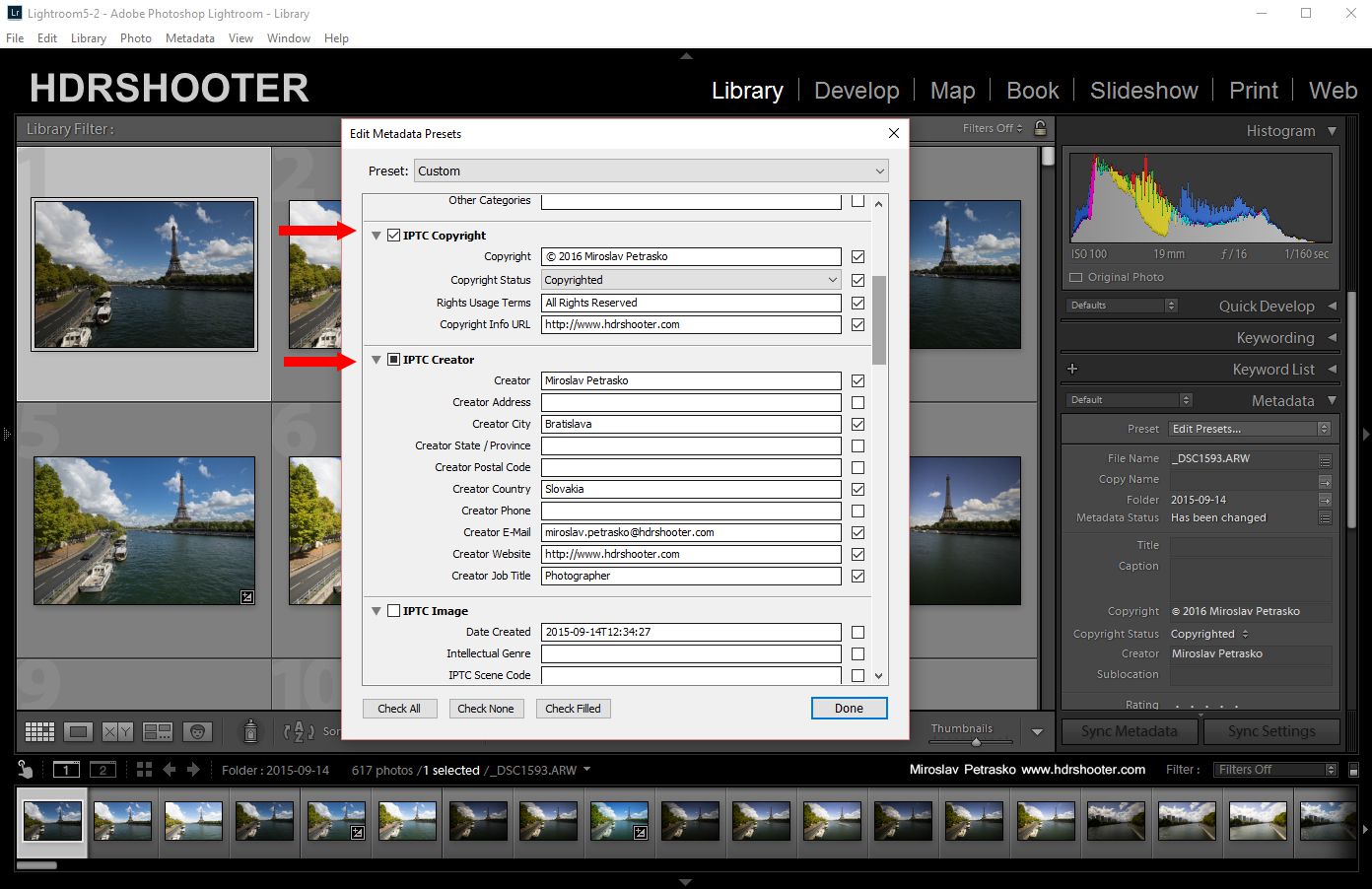
Task: Open the filmstrip Filters Off dropdown
Action: [1275, 770]
